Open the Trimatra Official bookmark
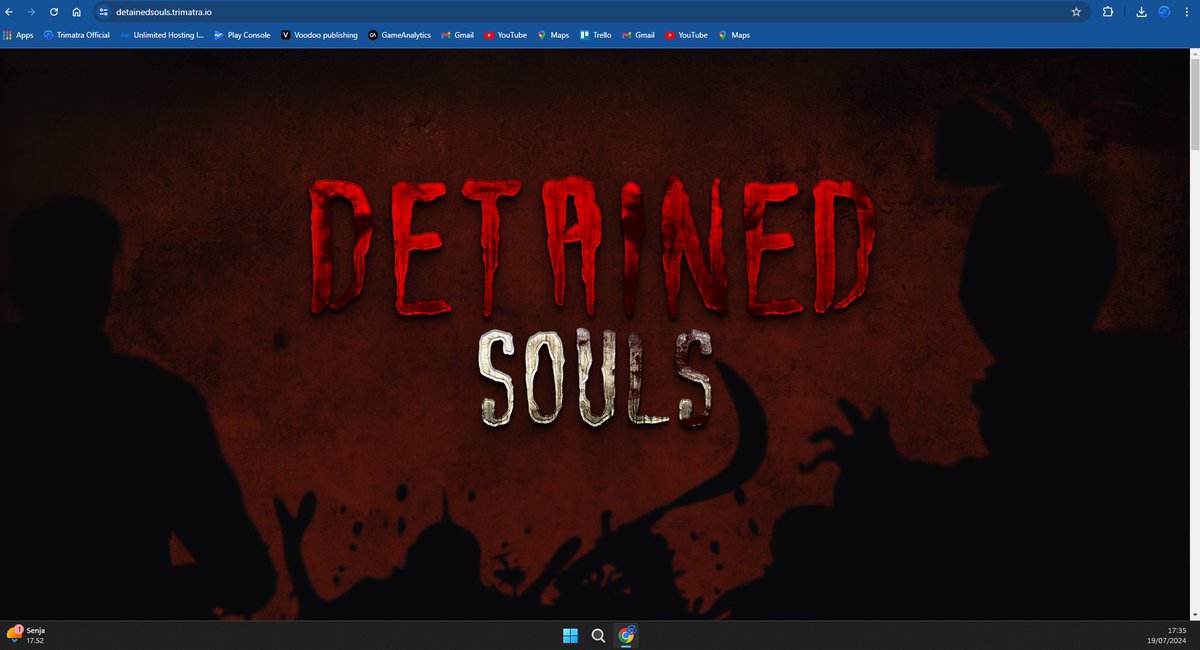This screenshot has height=650, width=1200. [x=77, y=35]
